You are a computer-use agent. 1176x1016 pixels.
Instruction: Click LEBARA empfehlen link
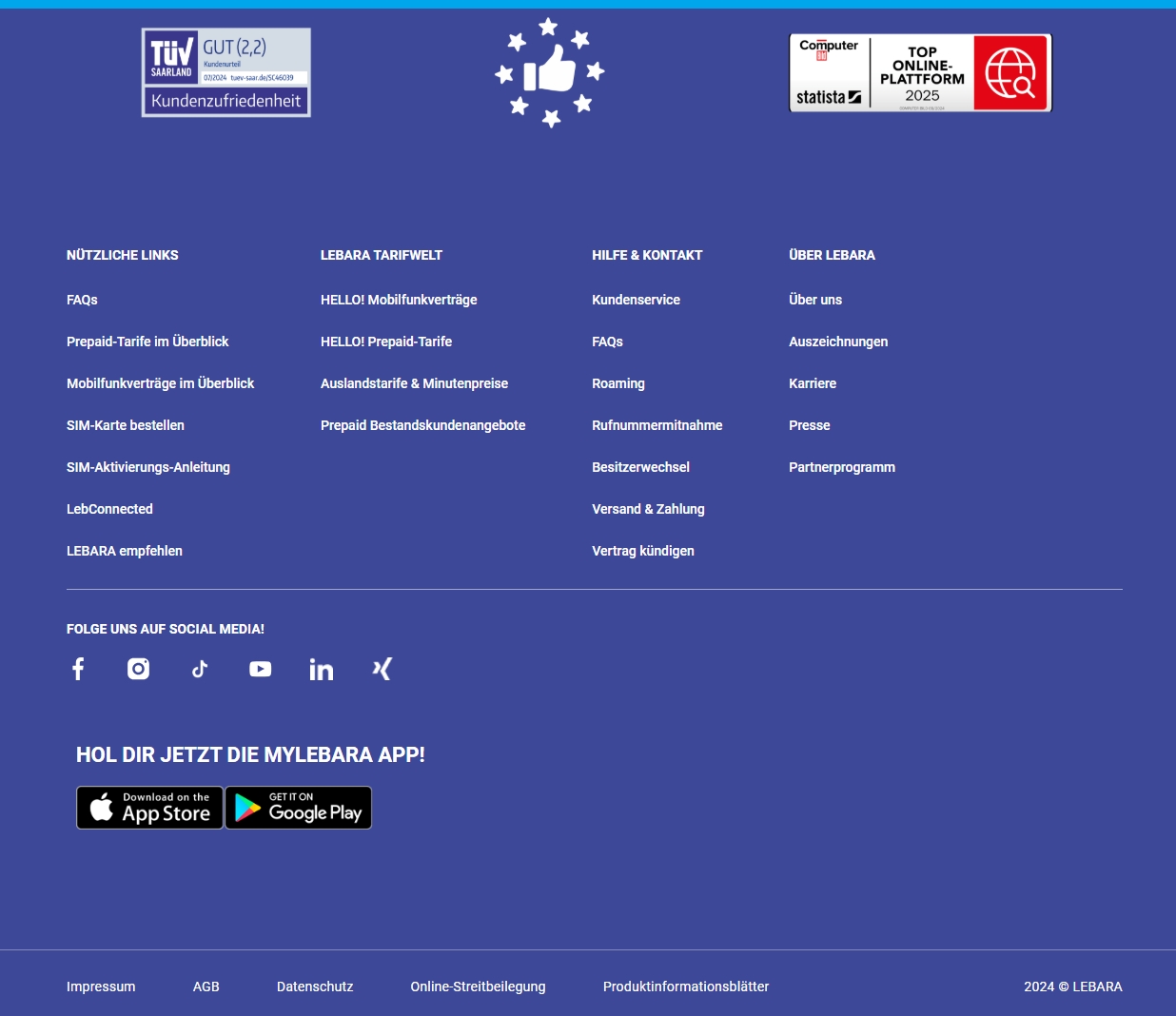tap(125, 551)
